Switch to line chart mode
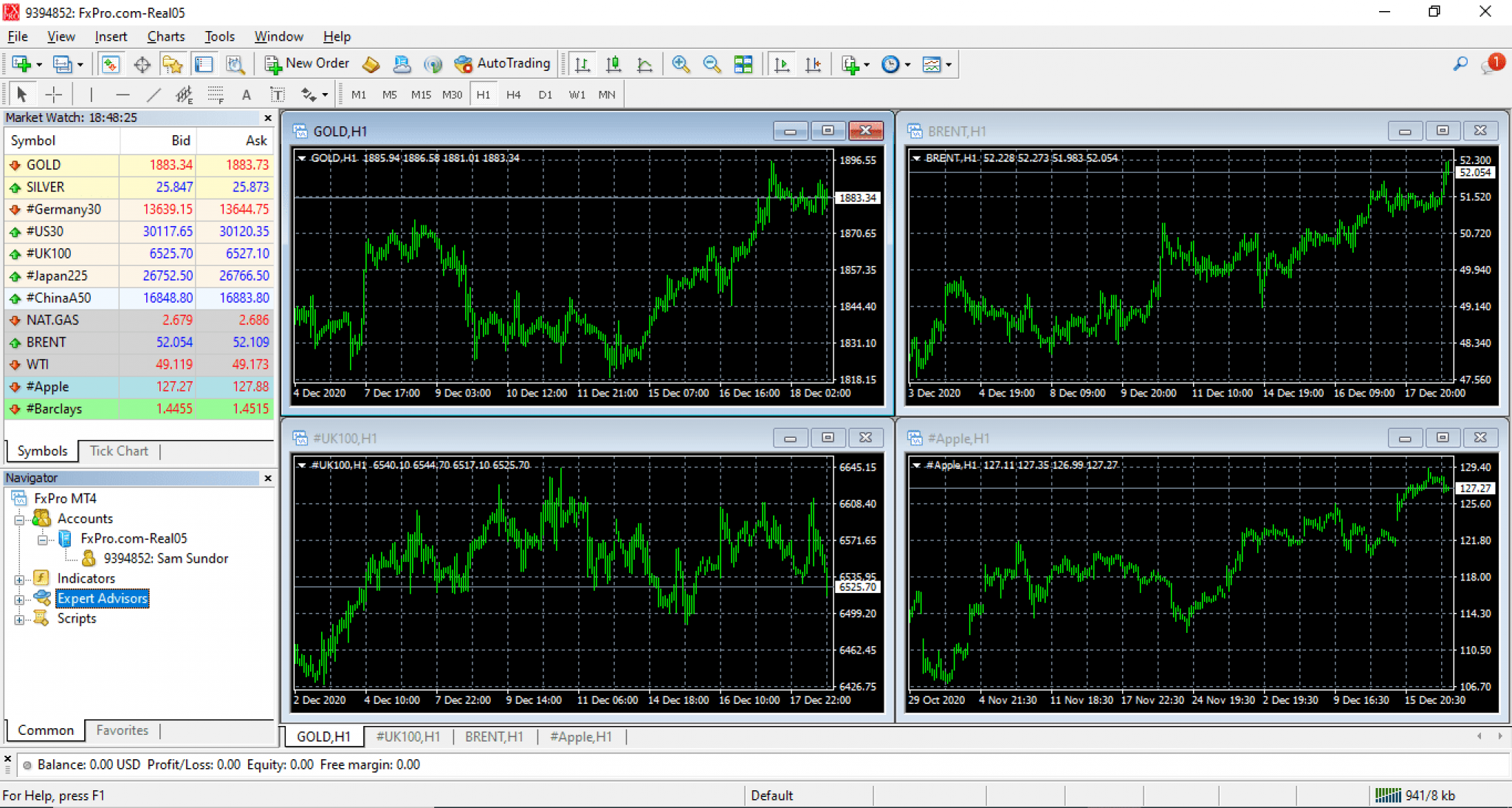This screenshot has width=1512, height=808. tap(645, 64)
